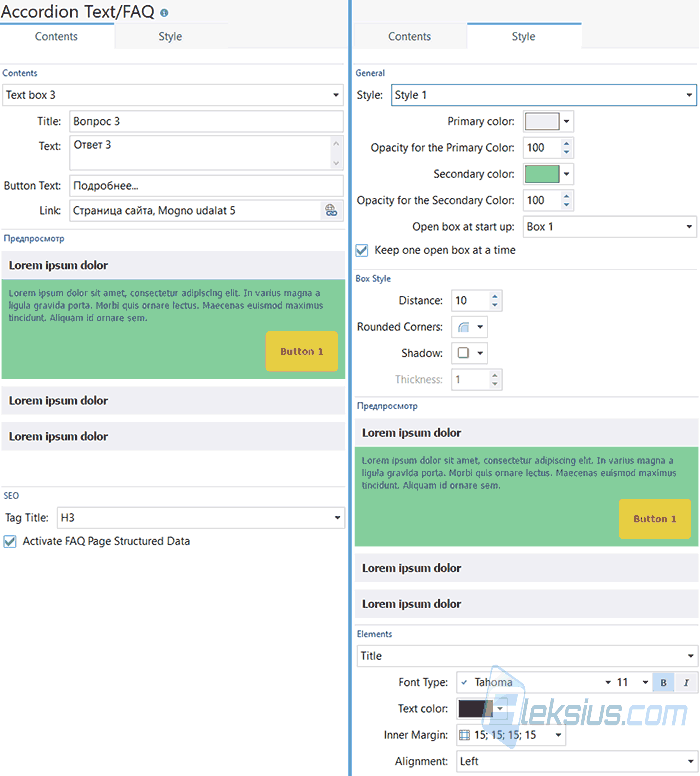Click the yellow Button 1 in left preview

[x=301, y=351]
